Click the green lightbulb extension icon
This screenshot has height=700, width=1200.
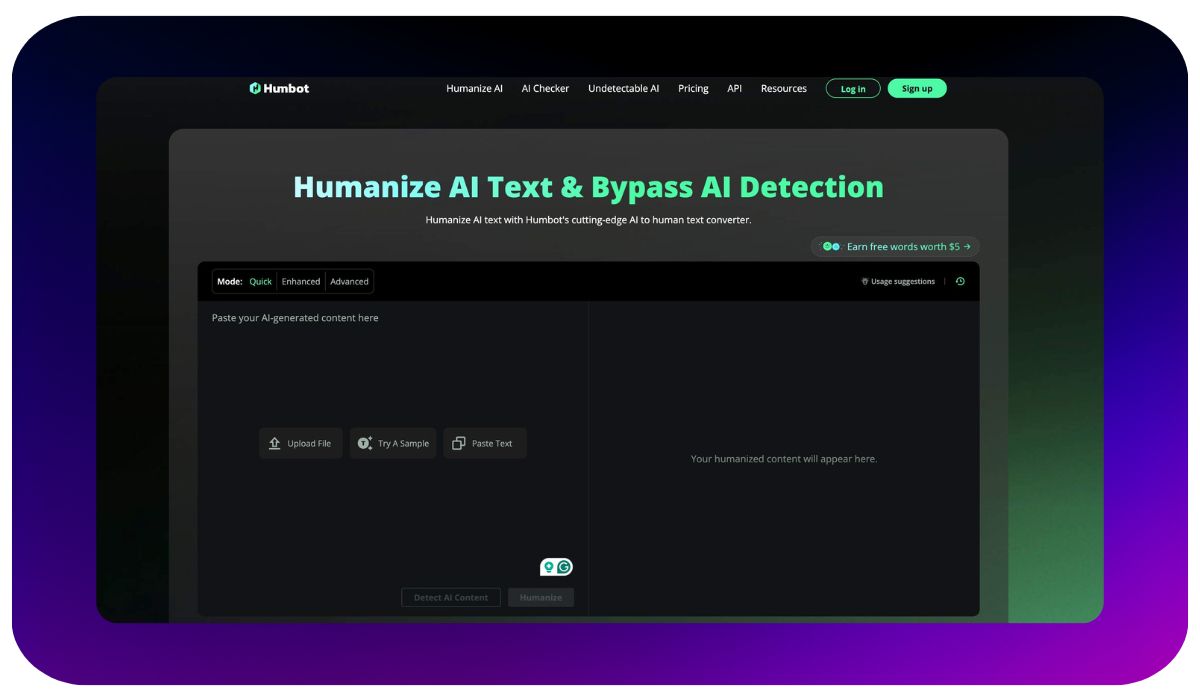(x=548, y=567)
